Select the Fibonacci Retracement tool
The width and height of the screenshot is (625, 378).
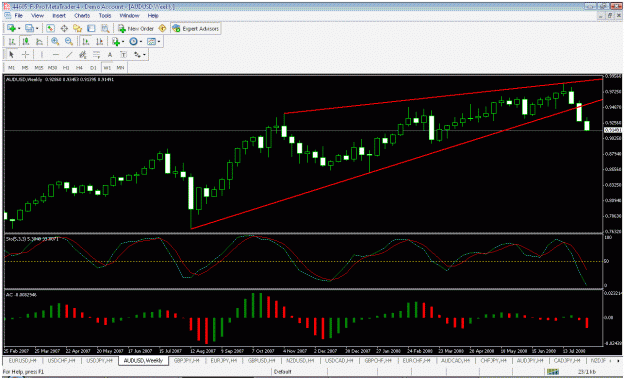pyautogui.click(x=96, y=55)
